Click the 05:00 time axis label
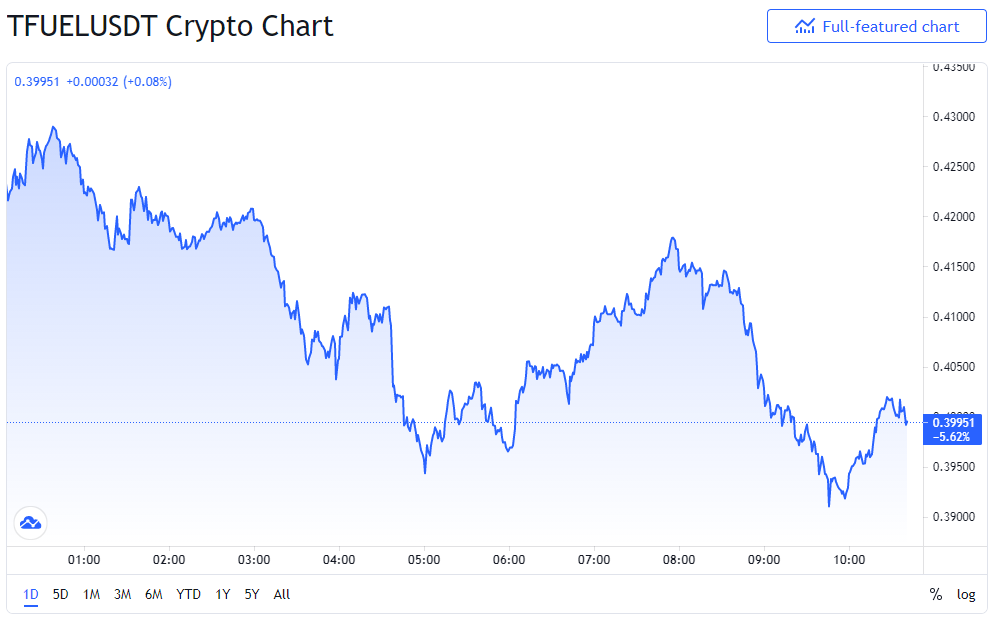Image resolution: width=992 pixels, height=622 pixels. [x=424, y=559]
